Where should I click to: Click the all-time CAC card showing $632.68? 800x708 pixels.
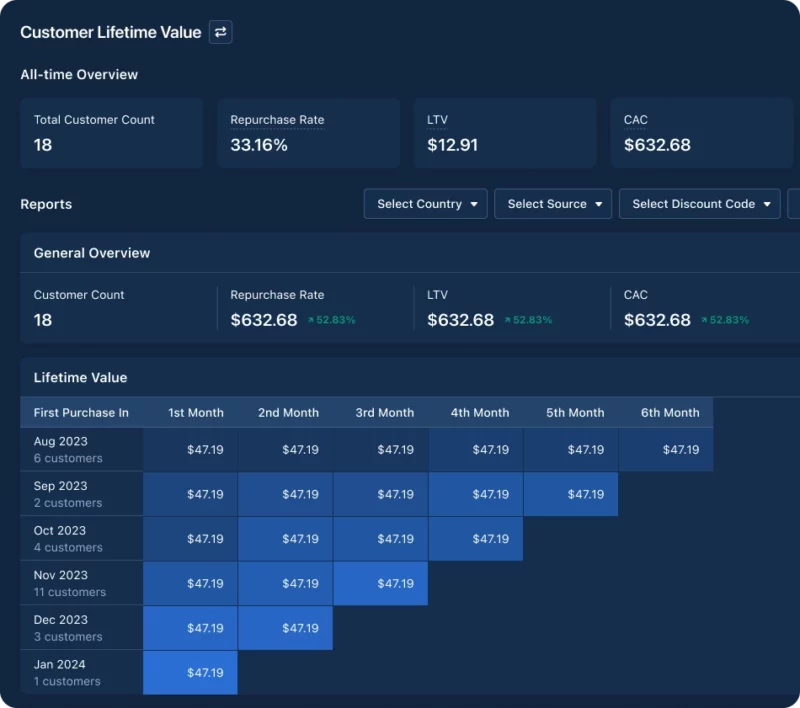click(x=702, y=133)
